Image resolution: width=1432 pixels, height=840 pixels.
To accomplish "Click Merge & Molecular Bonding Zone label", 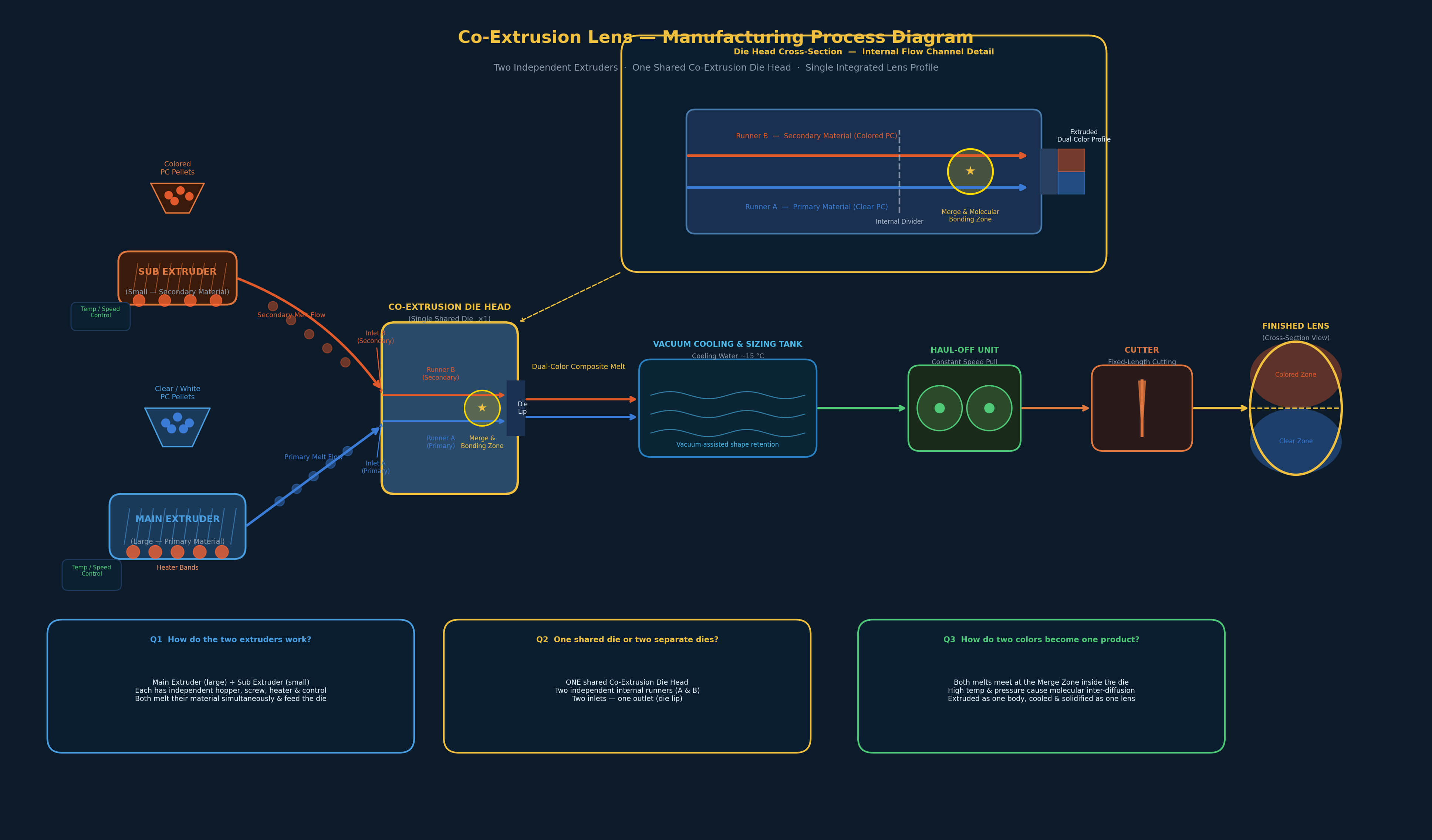I will point(970,215).
